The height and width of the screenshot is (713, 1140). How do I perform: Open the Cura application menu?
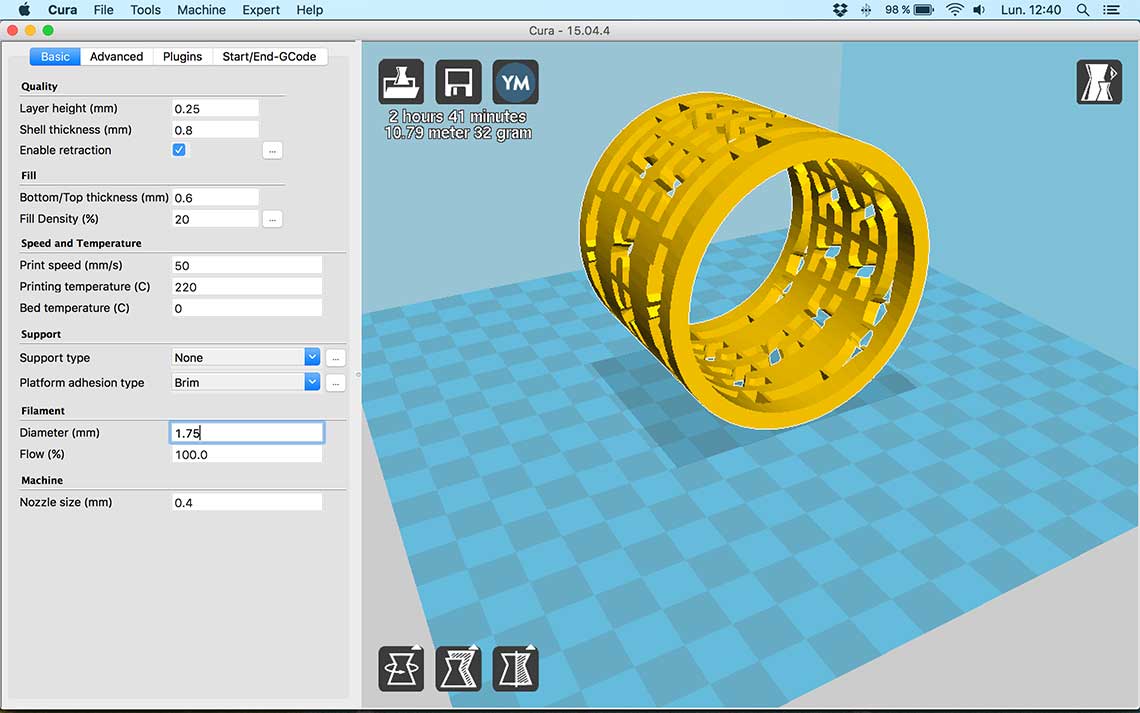(63, 9)
